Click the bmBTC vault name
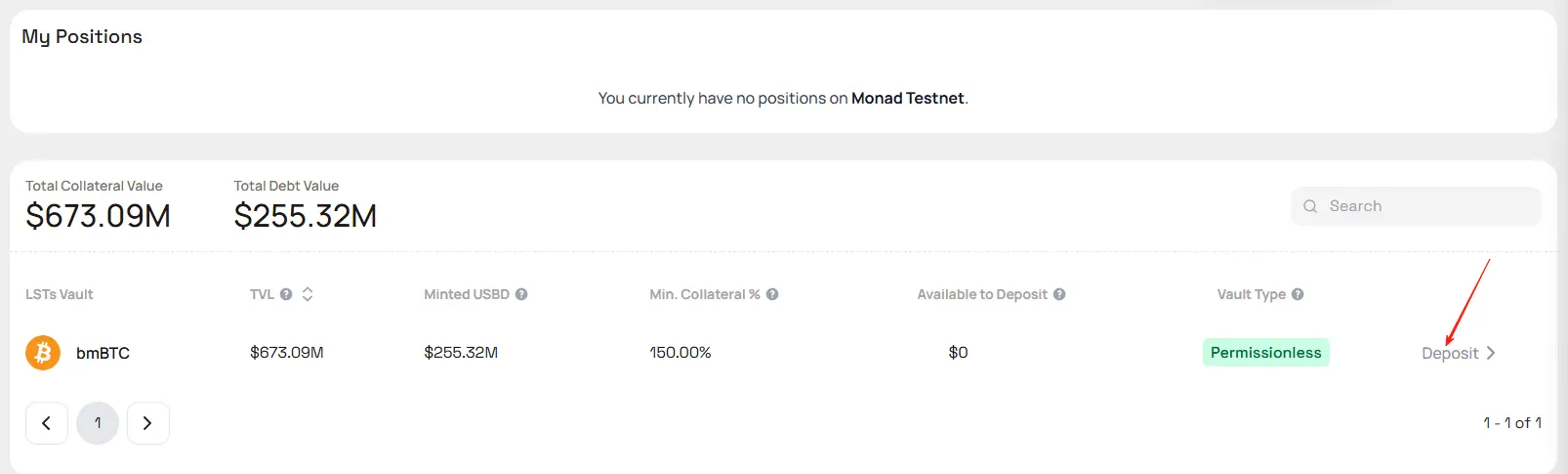The image size is (1568, 474). click(x=103, y=353)
